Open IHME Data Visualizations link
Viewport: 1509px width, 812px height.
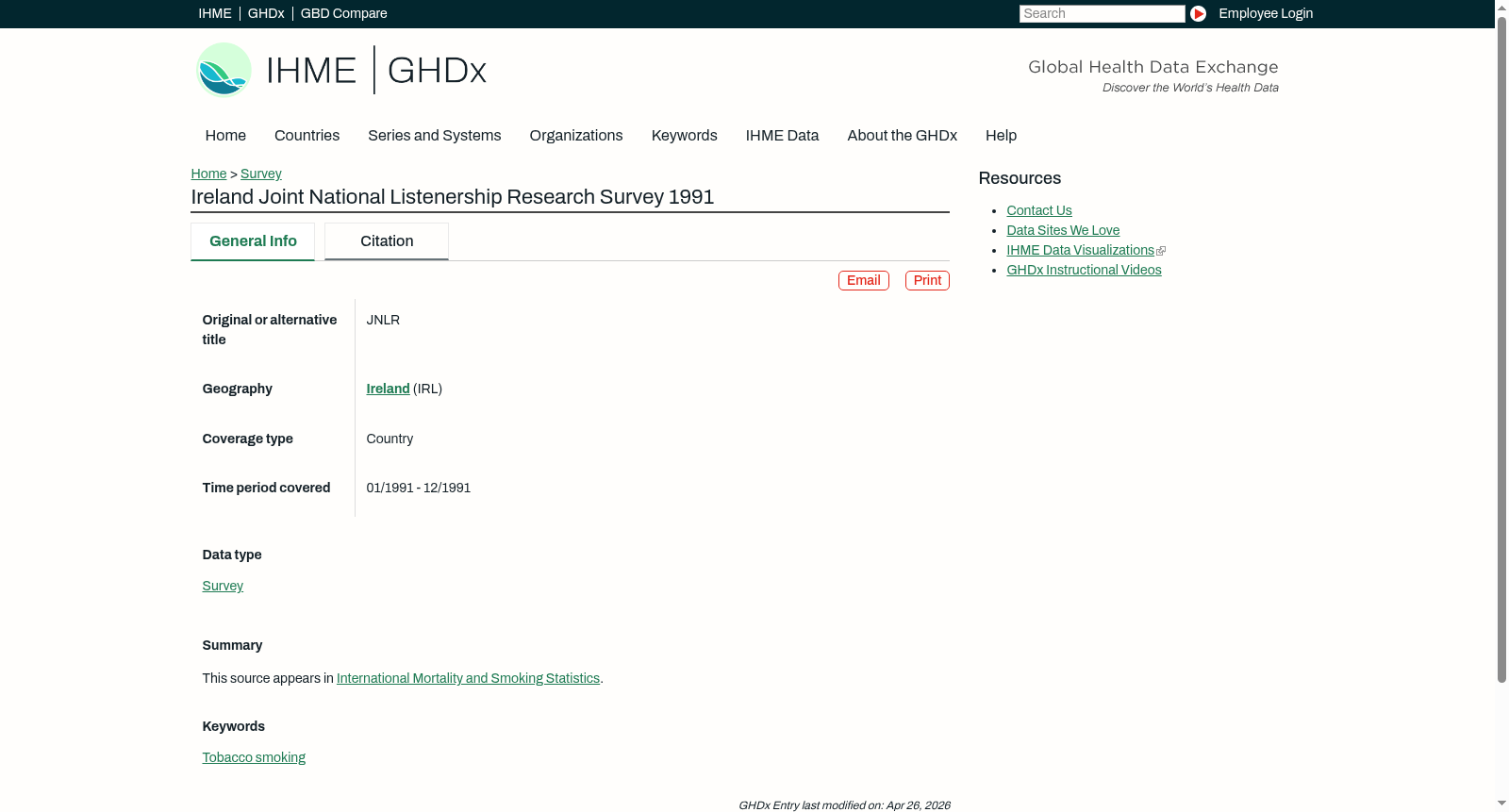coord(1080,250)
